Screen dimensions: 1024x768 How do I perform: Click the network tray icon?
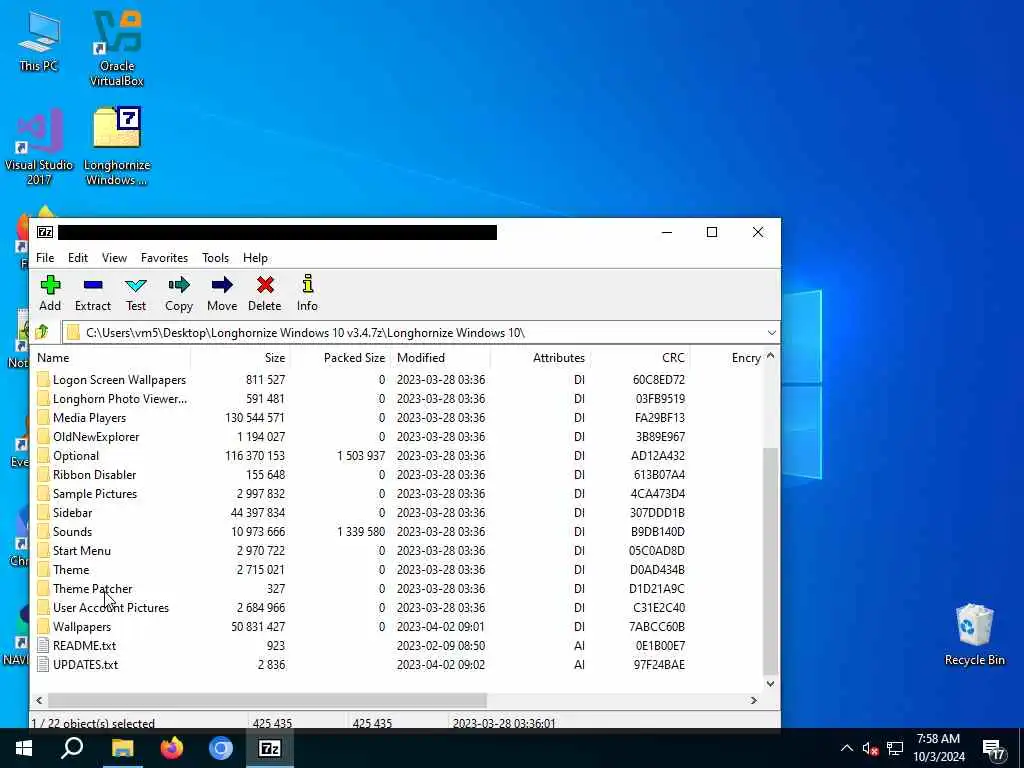click(895, 749)
